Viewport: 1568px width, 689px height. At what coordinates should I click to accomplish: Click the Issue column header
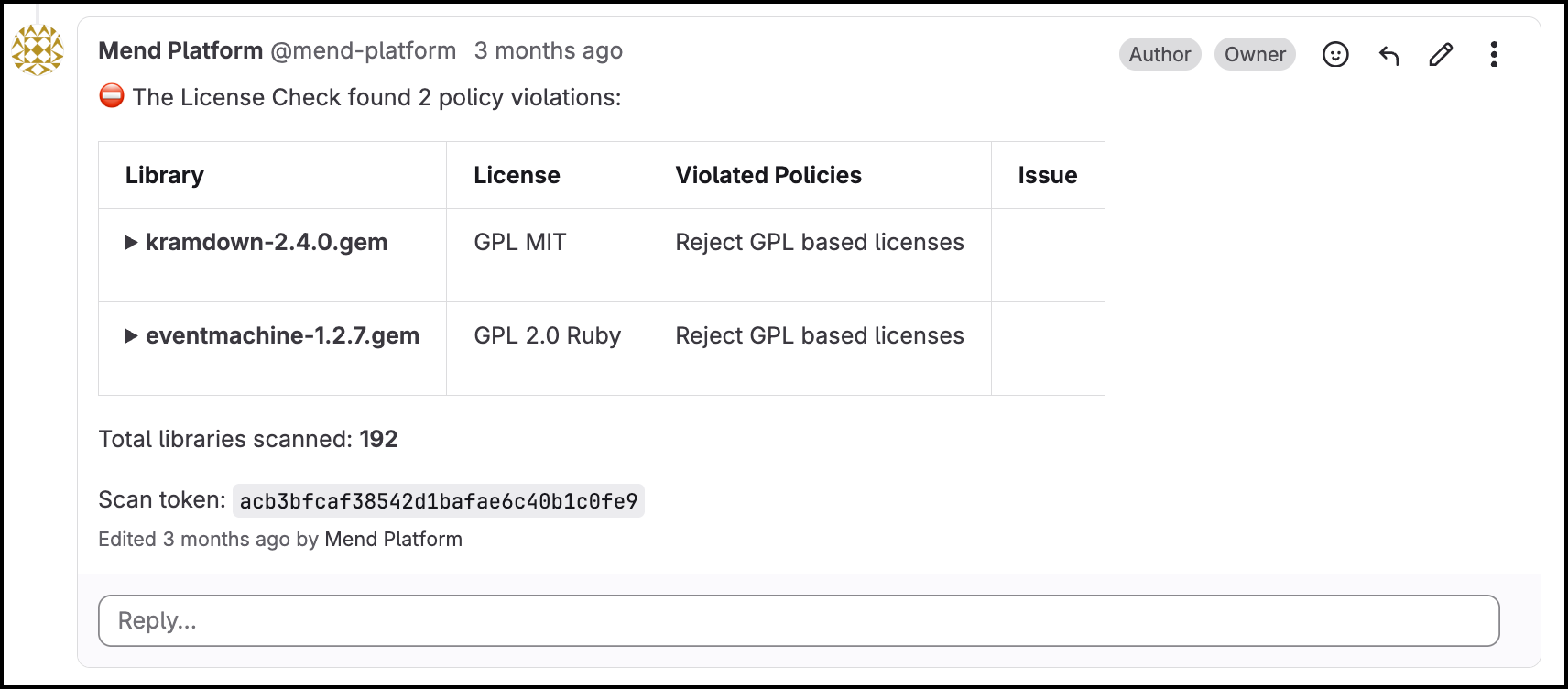(1048, 175)
